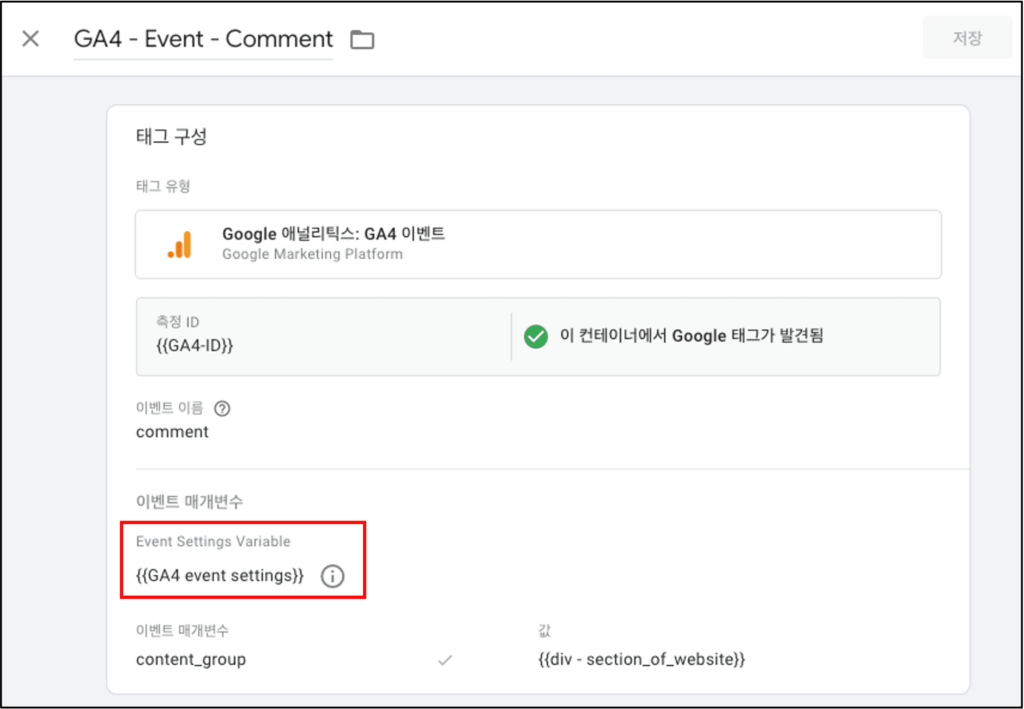Viewport: 1024px width, 709px height.
Task: Click the 이 컨테이너에서 Google 태그가 발견됨 message
Action: [x=692, y=336]
